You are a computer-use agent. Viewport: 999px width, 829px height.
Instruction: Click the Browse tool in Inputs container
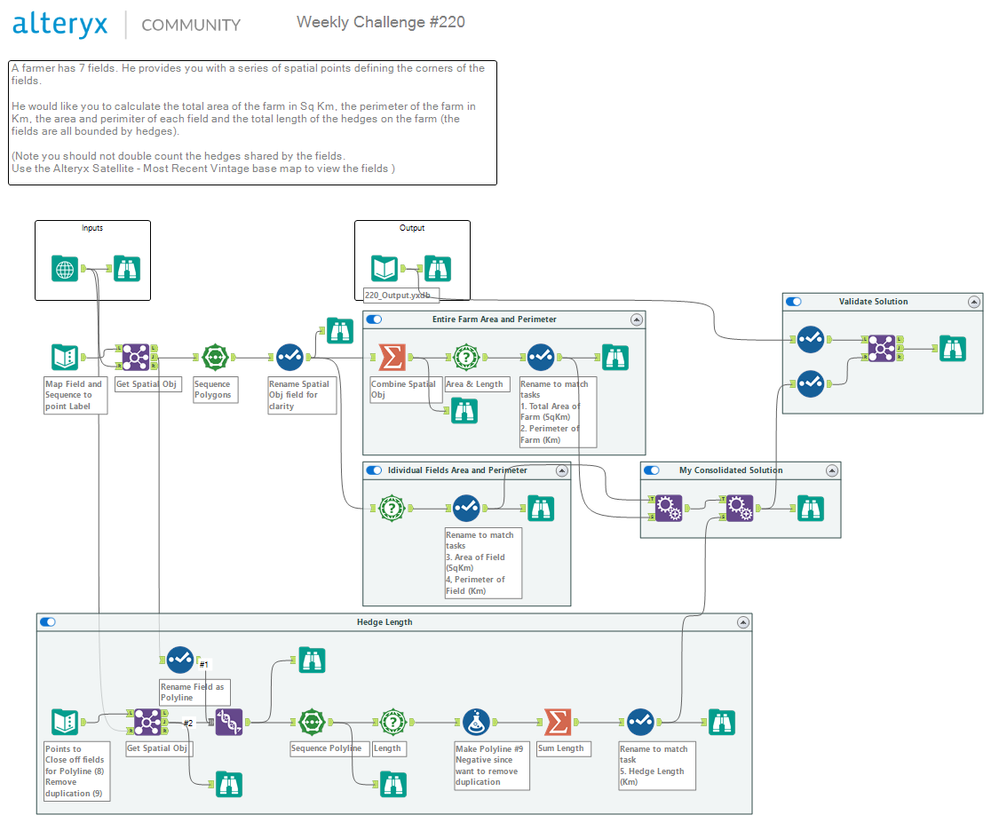click(x=127, y=269)
